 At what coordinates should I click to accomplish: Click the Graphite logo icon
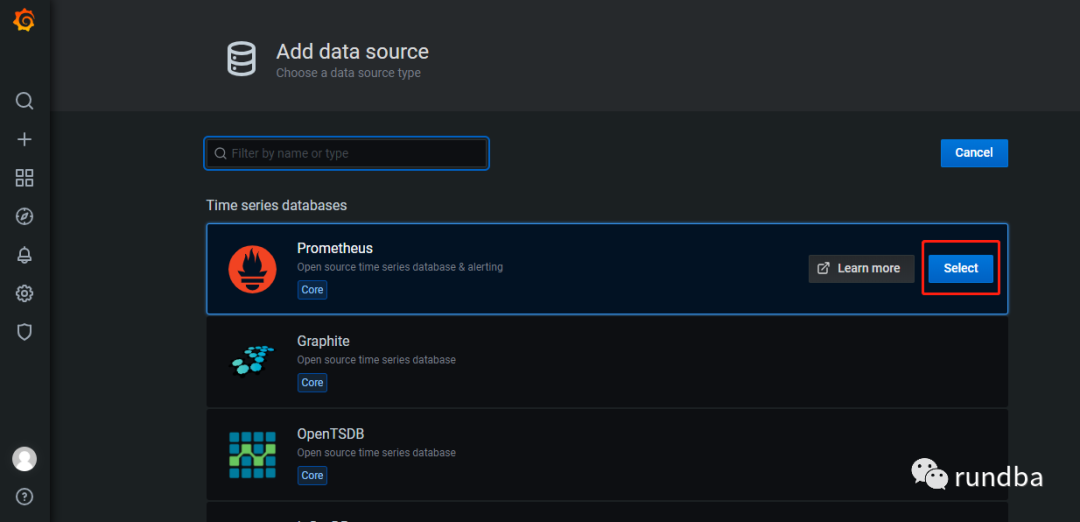(x=252, y=360)
